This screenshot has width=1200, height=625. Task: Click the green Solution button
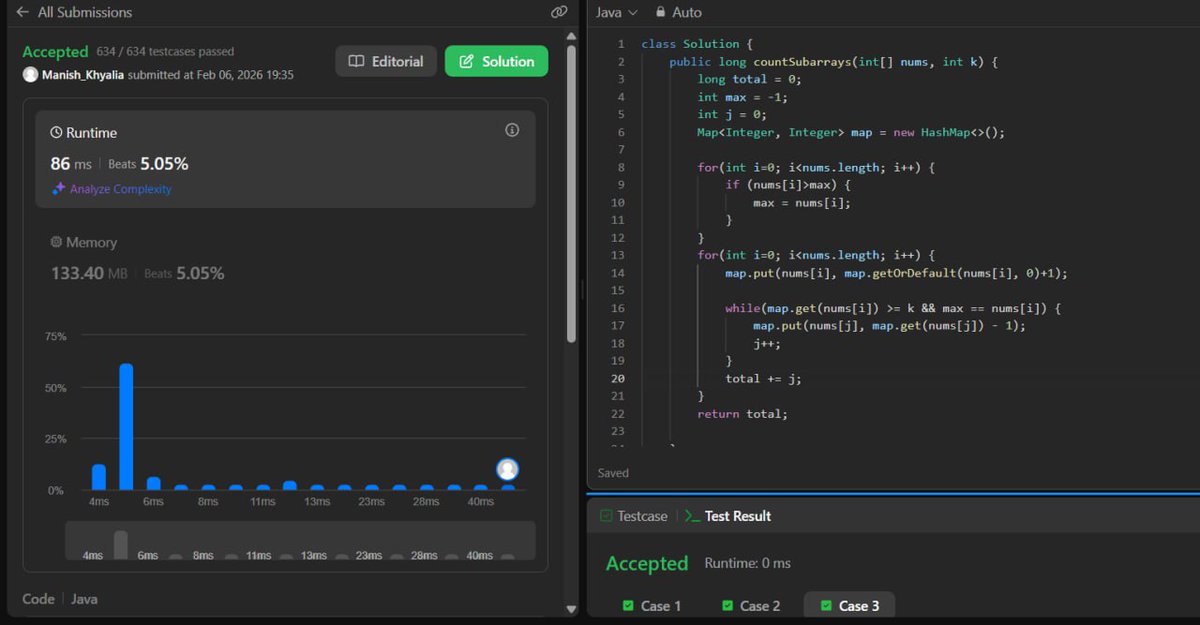point(496,61)
